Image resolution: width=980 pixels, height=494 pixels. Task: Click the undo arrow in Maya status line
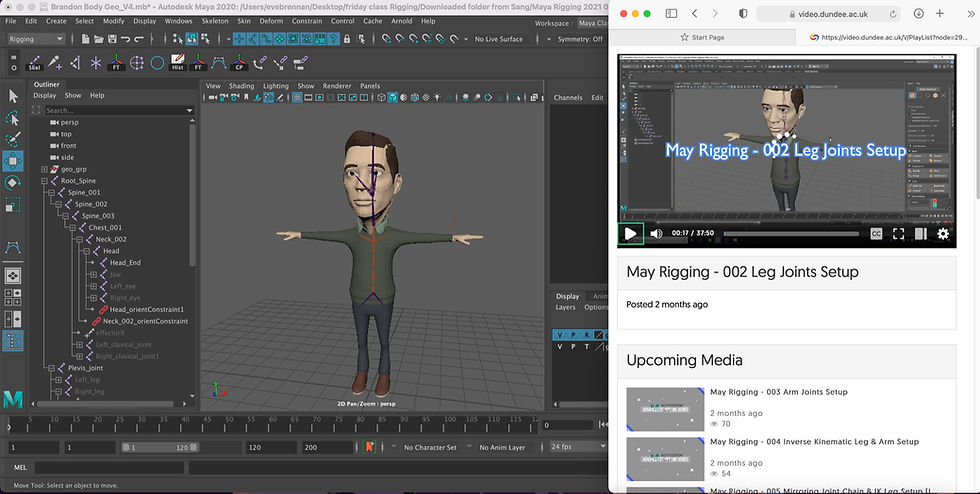126,39
